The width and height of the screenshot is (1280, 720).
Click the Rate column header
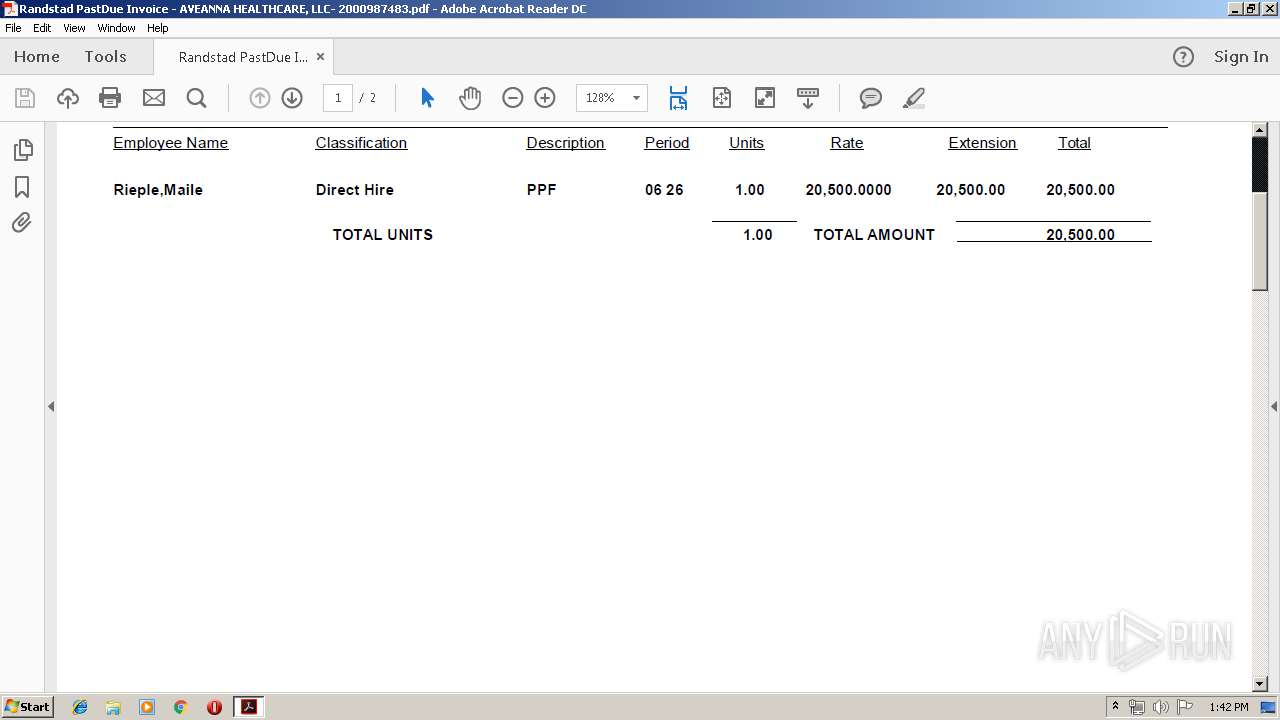click(846, 143)
